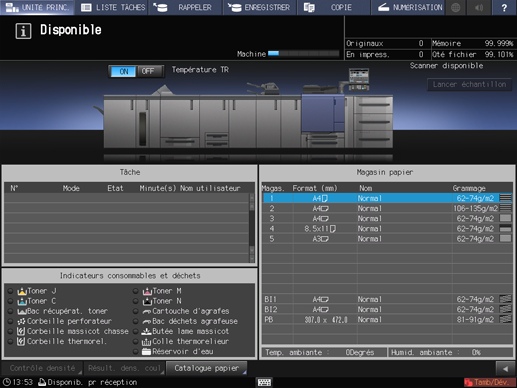This screenshot has width=517, height=388.
Task: Click Corbeille perforateur status indicator
Action: click(x=10, y=321)
